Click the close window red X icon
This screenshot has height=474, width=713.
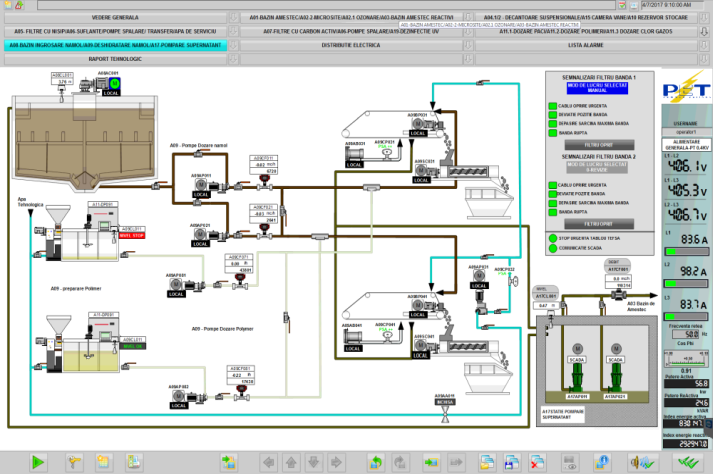pos(537,463)
